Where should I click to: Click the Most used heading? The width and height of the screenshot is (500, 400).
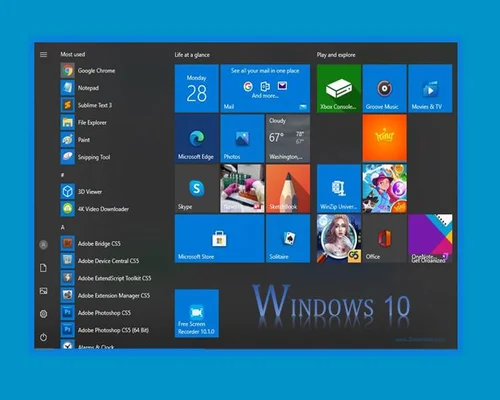[73, 54]
